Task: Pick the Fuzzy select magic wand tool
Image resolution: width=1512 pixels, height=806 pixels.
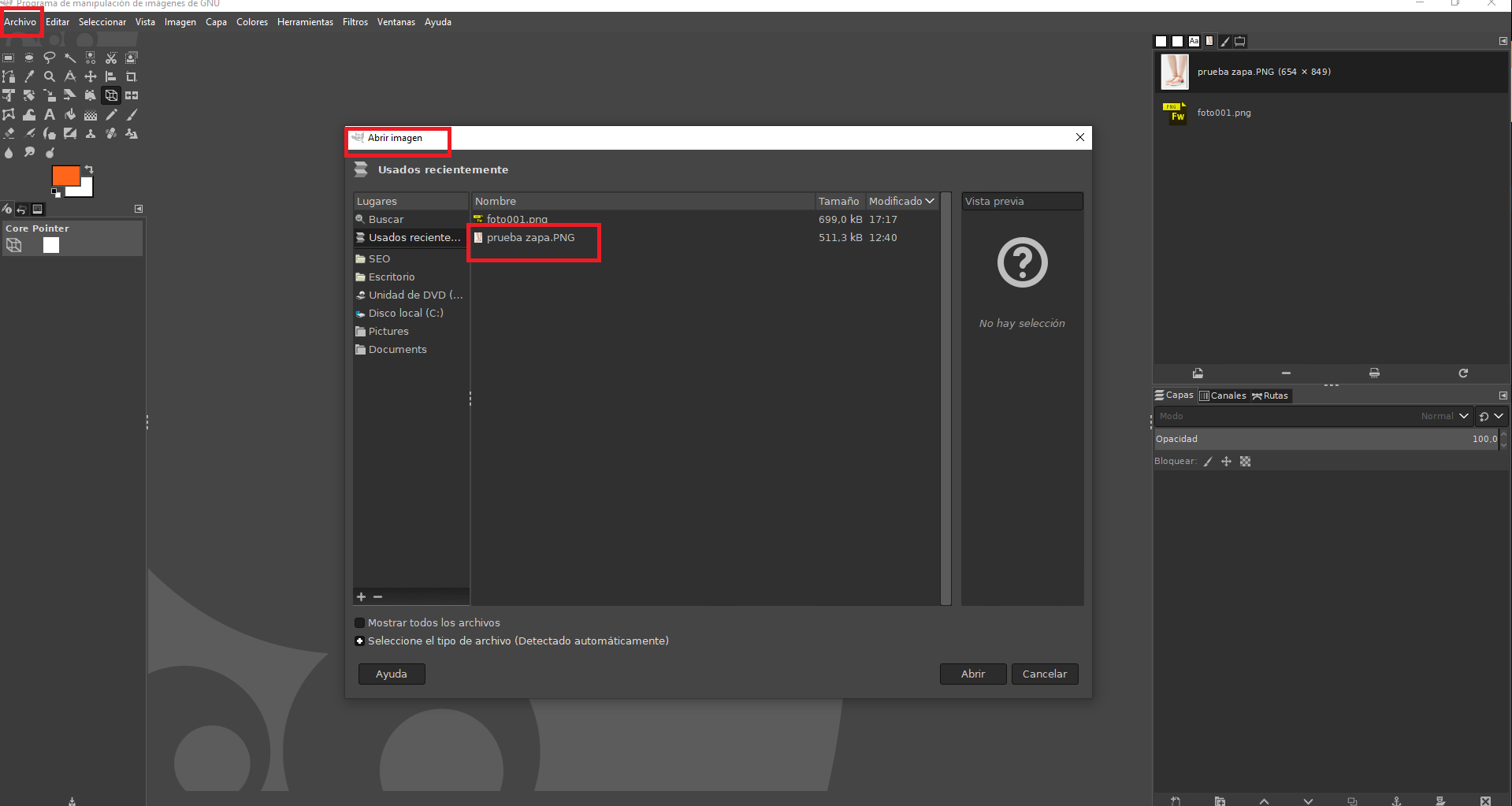Action: [x=70, y=58]
